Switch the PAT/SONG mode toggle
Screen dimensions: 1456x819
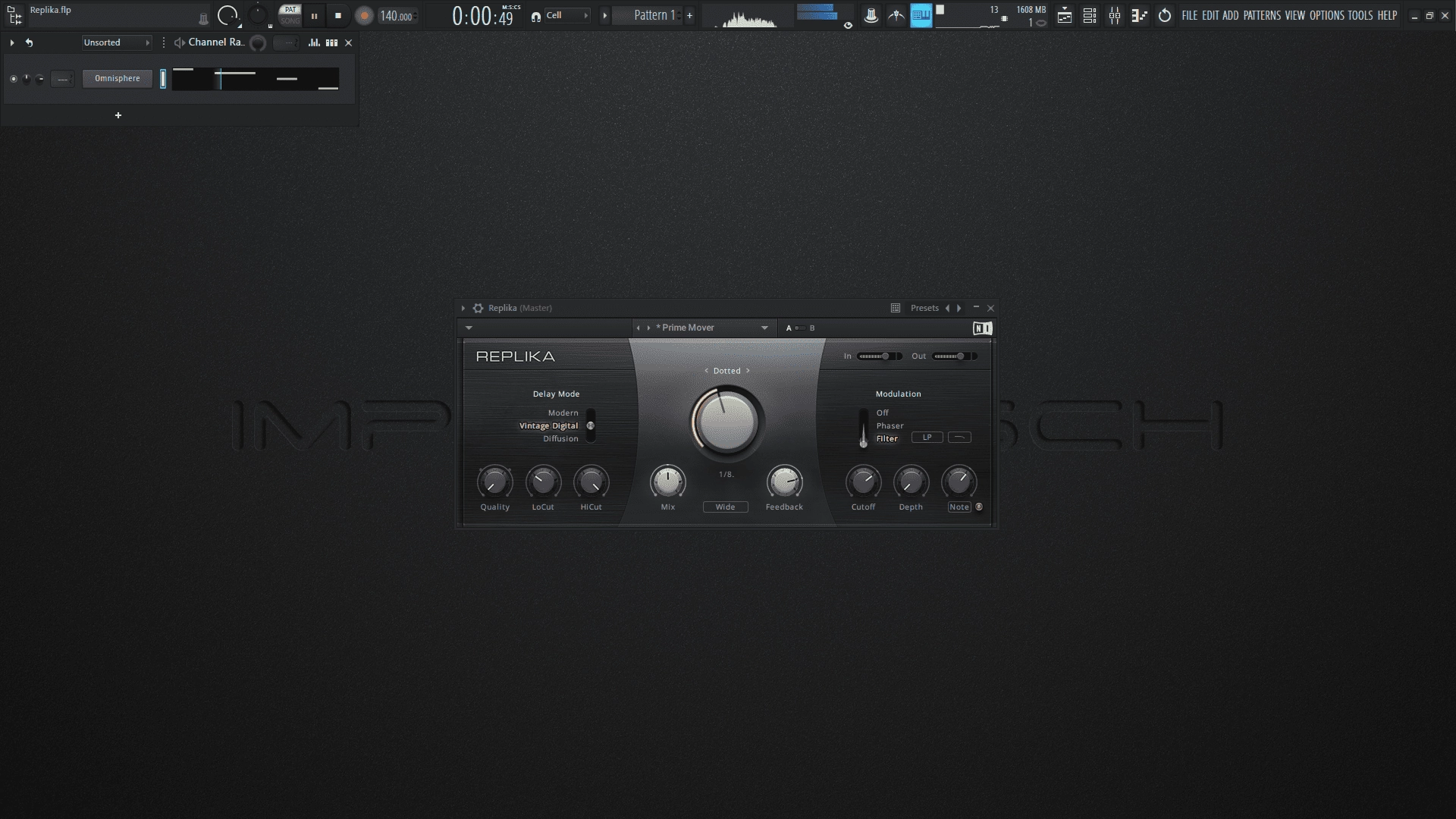pos(290,15)
